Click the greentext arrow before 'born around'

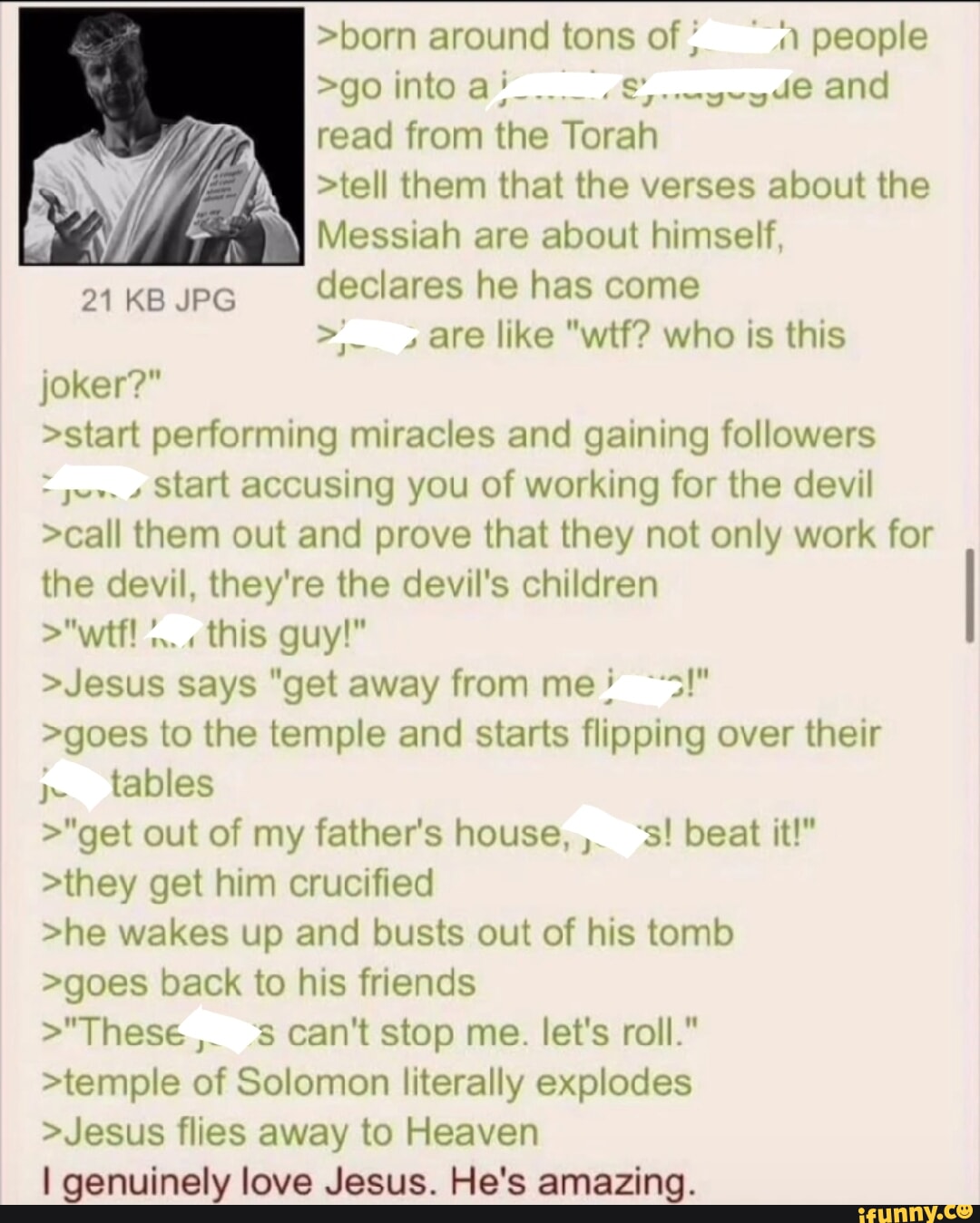pos(326,39)
